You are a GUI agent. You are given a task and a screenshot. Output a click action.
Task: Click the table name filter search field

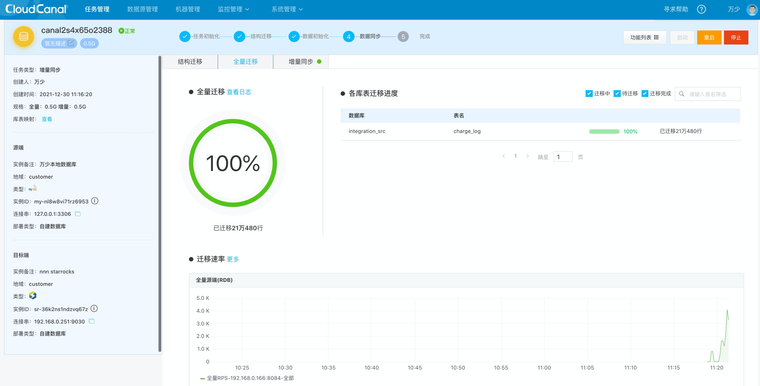(708, 94)
